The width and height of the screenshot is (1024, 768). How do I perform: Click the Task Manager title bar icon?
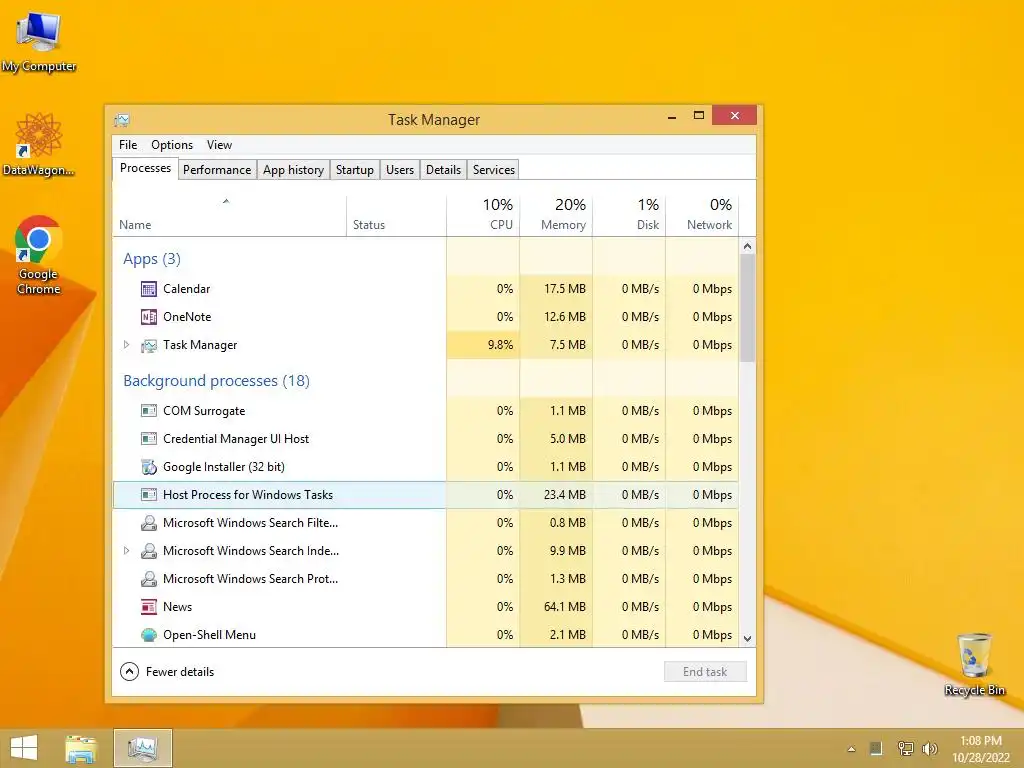(x=122, y=120)
